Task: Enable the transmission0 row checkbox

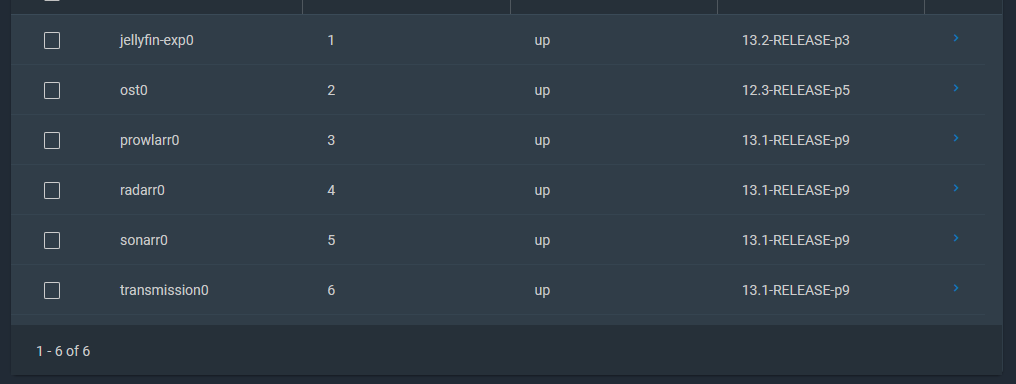Action: [52, 291]
